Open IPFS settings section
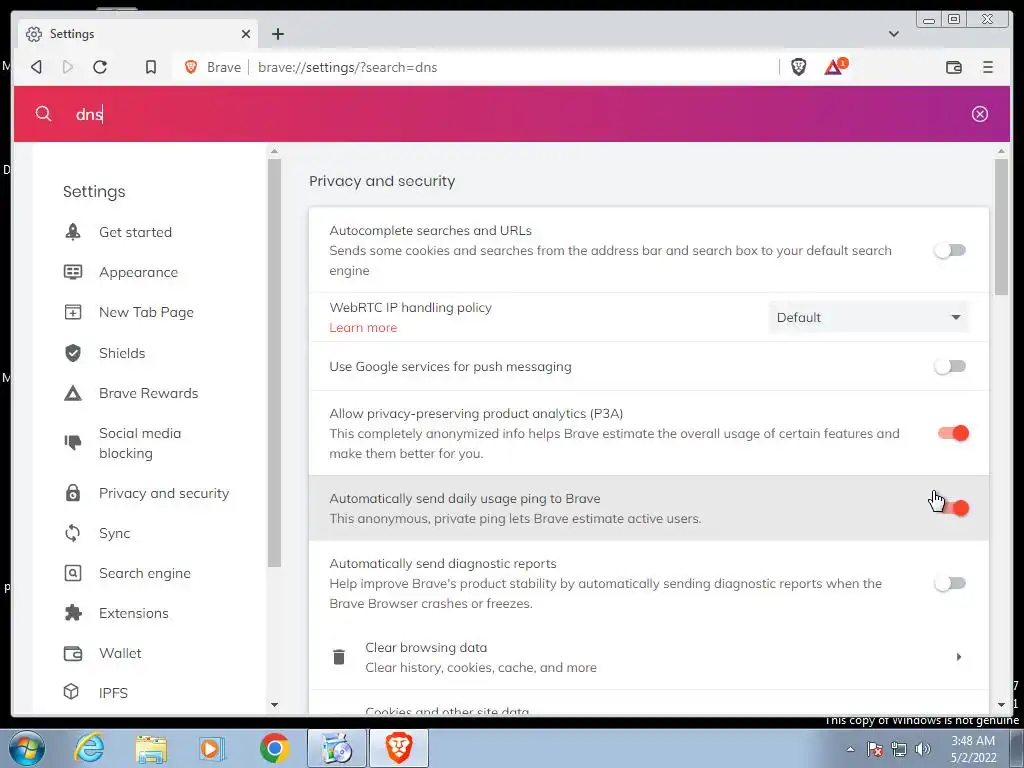1024x768 pixels. (113, 692)
